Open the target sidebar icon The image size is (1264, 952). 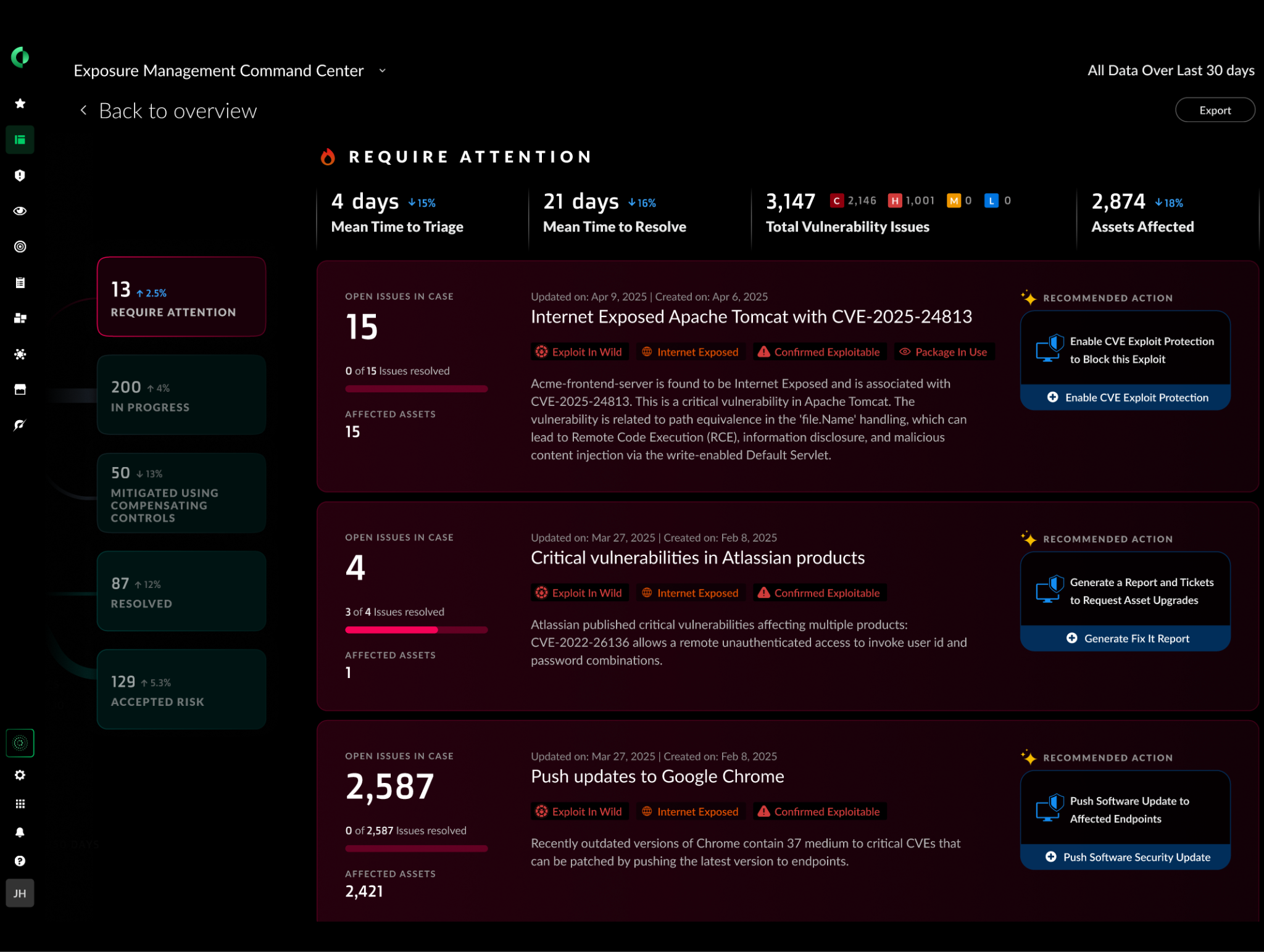coord(20,247)
